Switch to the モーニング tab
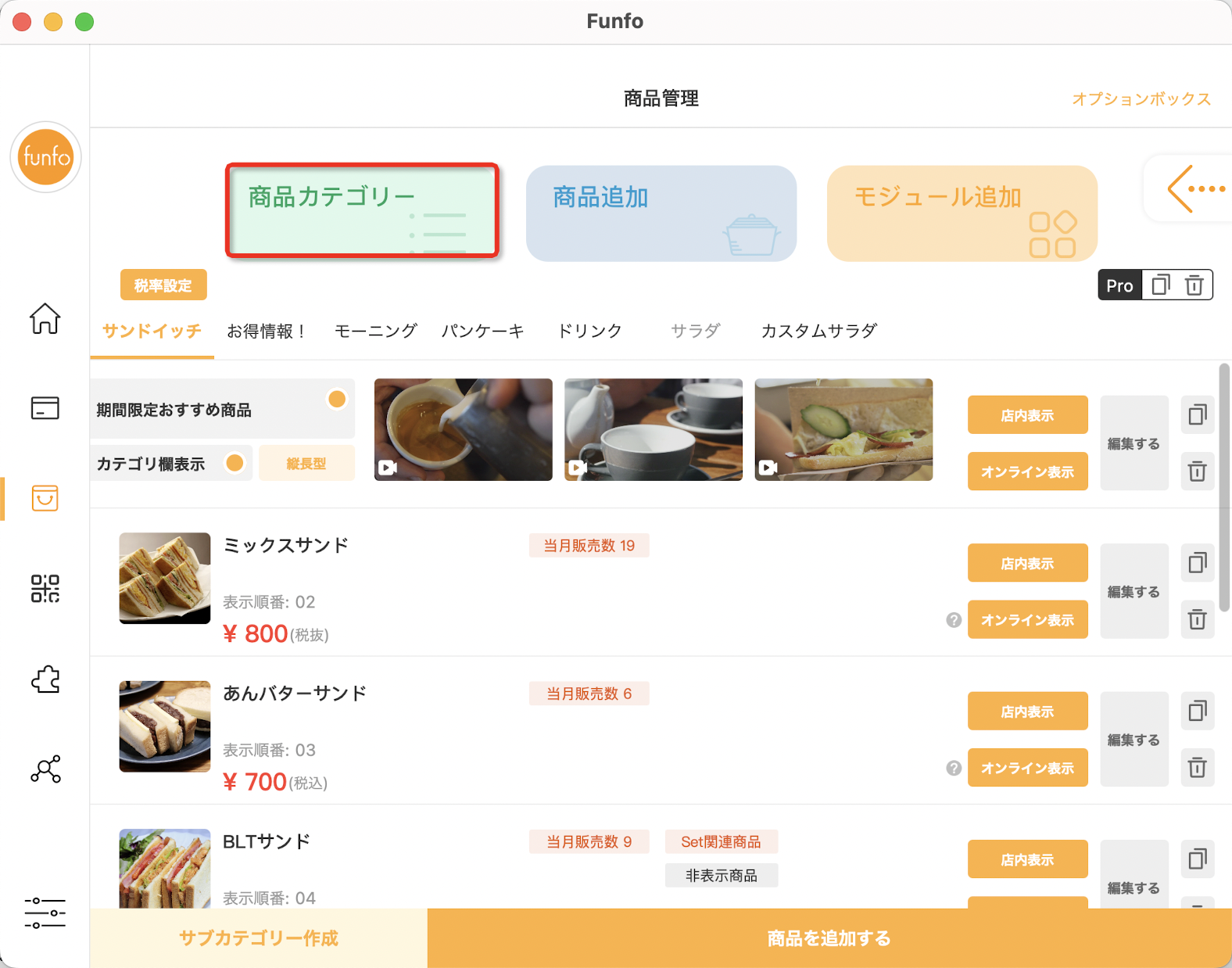Image resolution: width=1232 pixels, height=968 pixels. coord(375,331)
